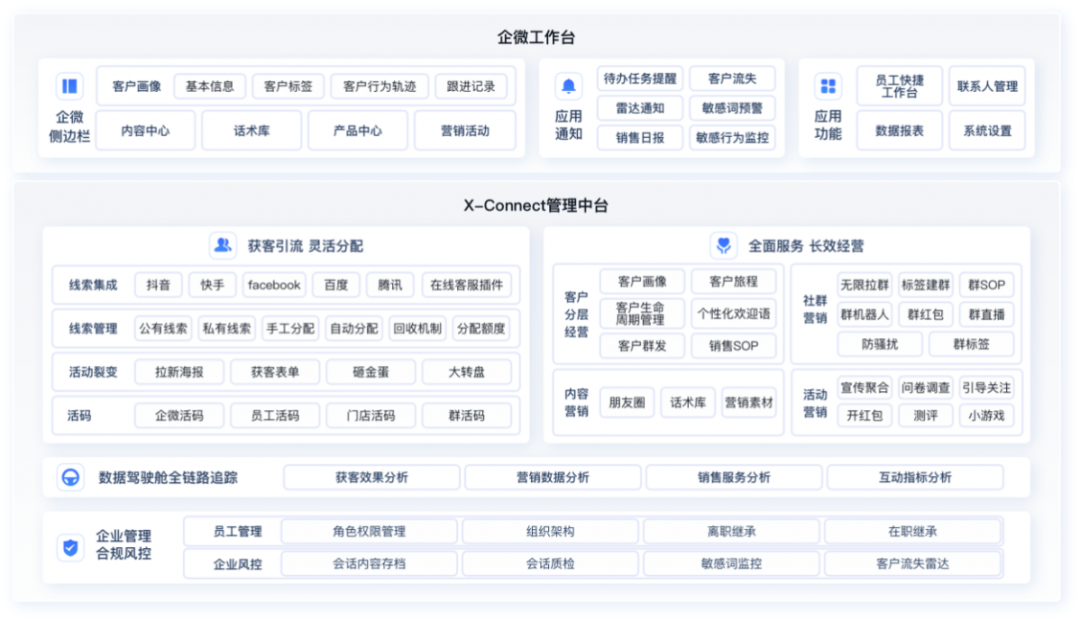Open 拉新海报 activity
Image resolution: width=1080 pixels, height=621 pixels.
179,372
